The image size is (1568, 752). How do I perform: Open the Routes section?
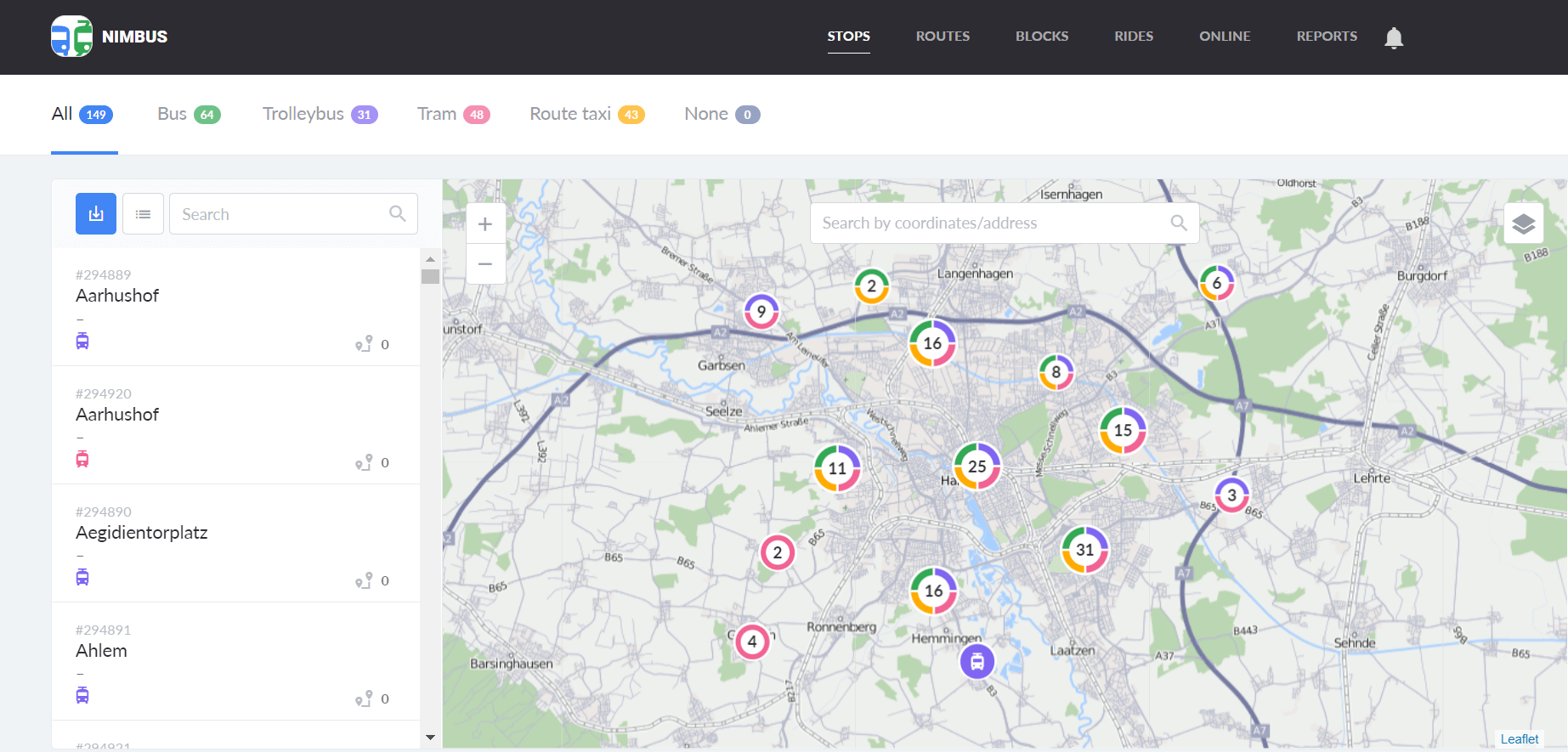[942, 37]
